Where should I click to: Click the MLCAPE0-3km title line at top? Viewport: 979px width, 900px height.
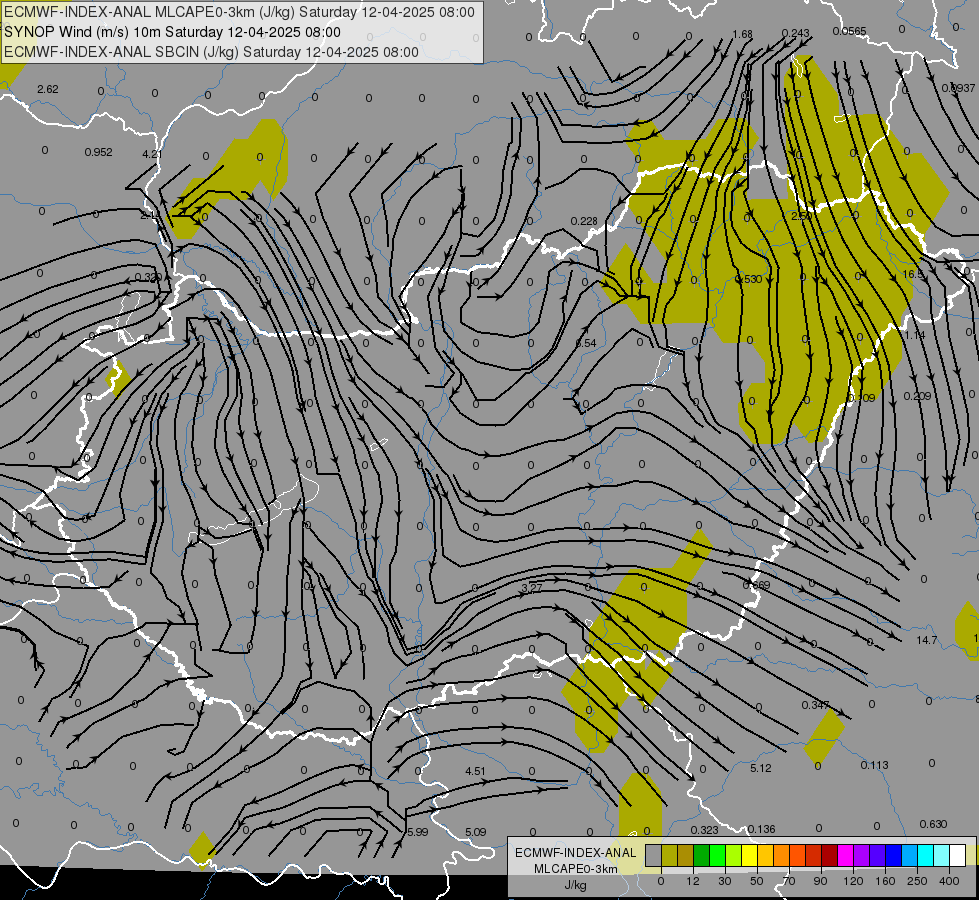(239, 12)
